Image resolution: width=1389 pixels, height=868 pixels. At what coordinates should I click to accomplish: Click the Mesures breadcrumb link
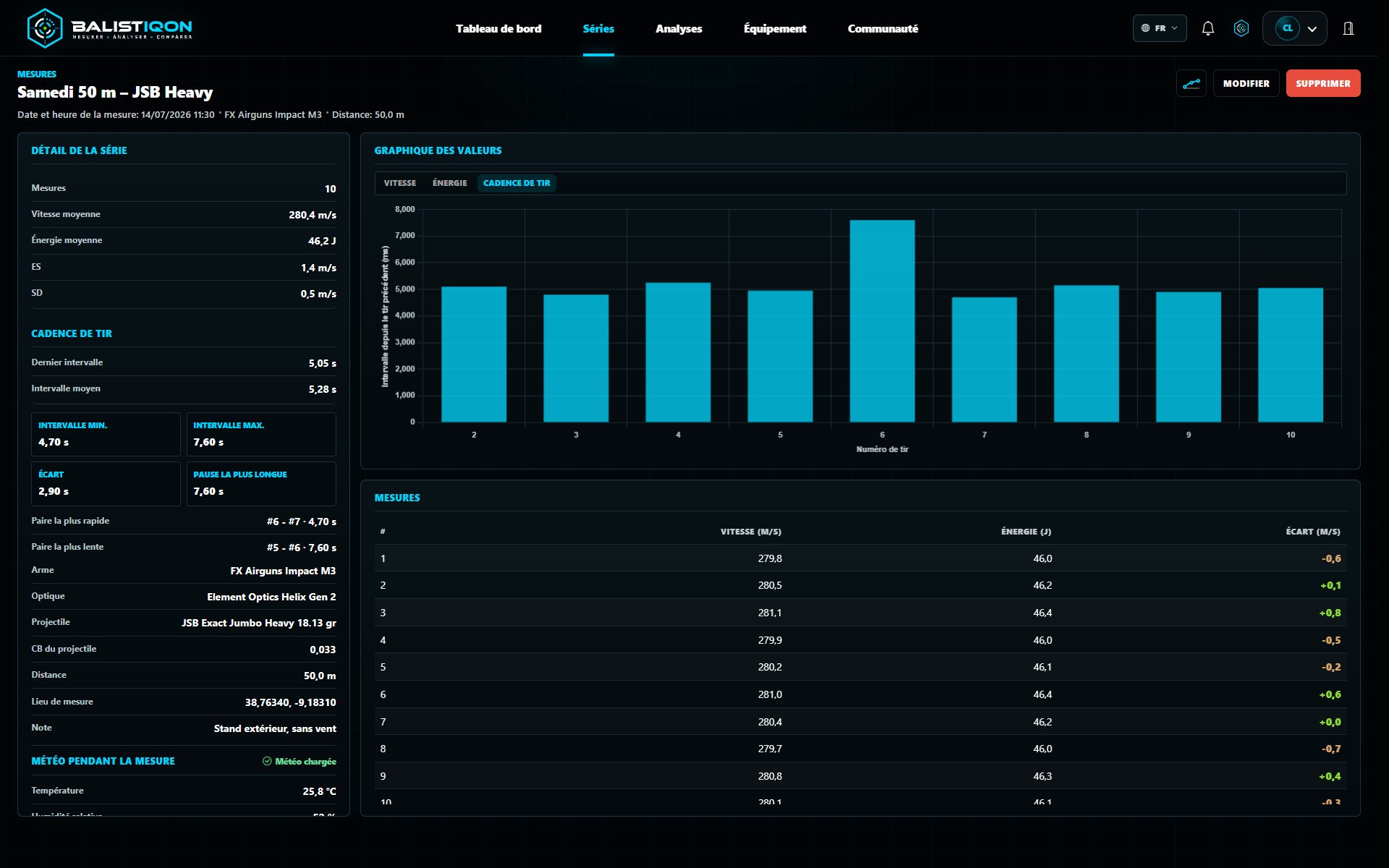coord(37,75)
